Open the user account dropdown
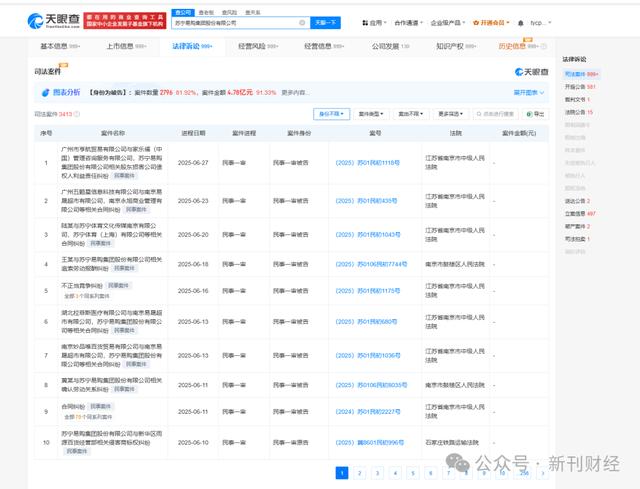Screen dimensions: 640x489 [x=541, y=23]
